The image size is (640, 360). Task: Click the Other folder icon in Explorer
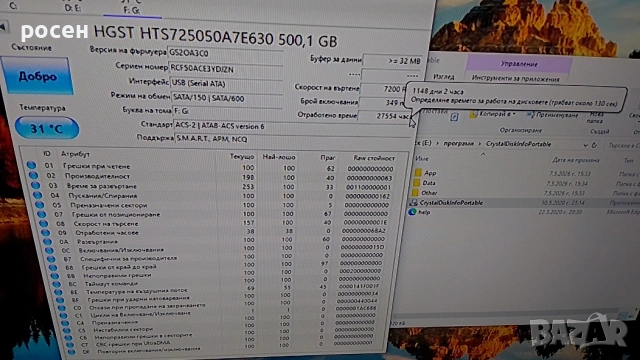tap(416, 193)
